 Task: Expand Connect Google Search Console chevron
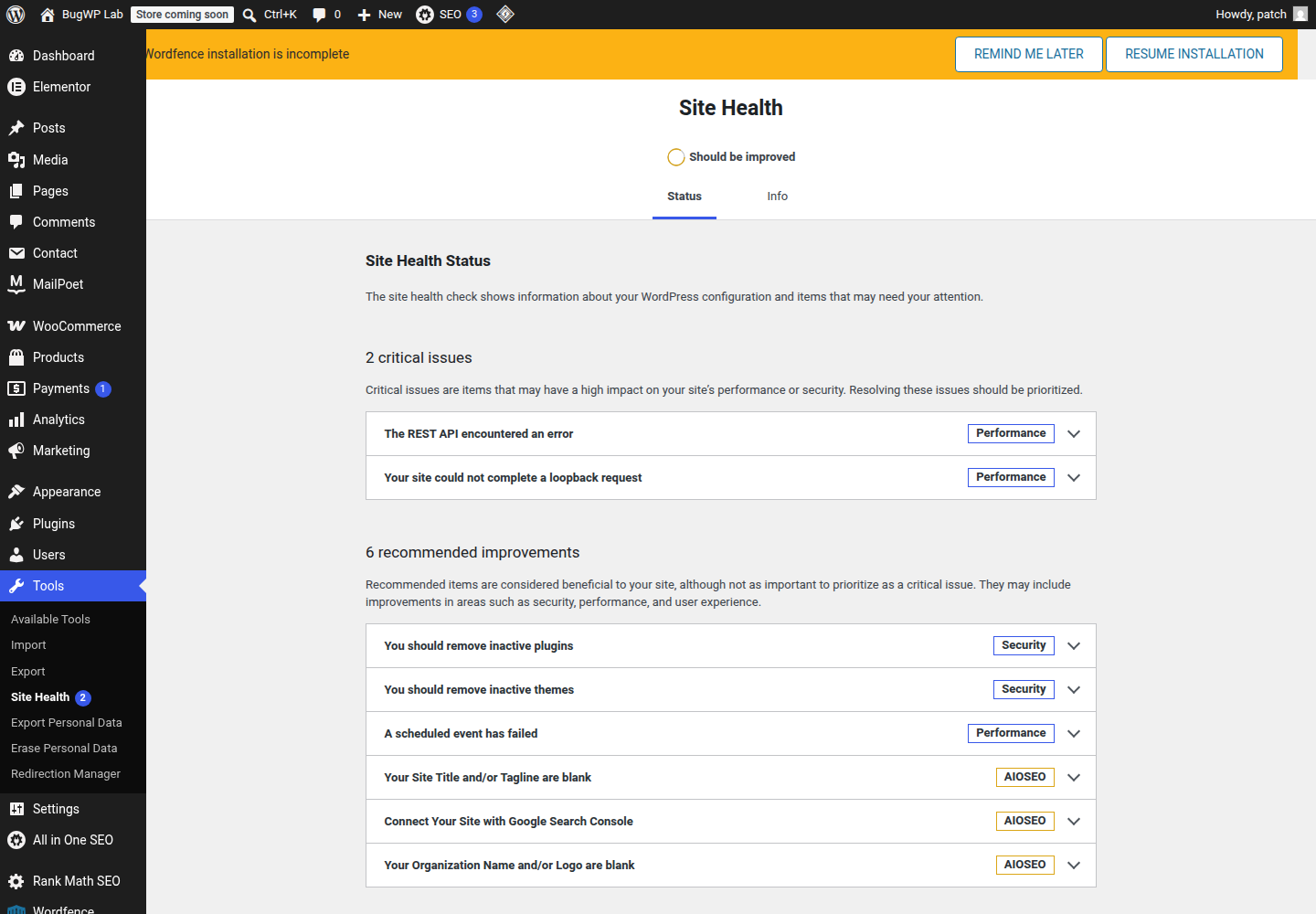[1074, 822]
